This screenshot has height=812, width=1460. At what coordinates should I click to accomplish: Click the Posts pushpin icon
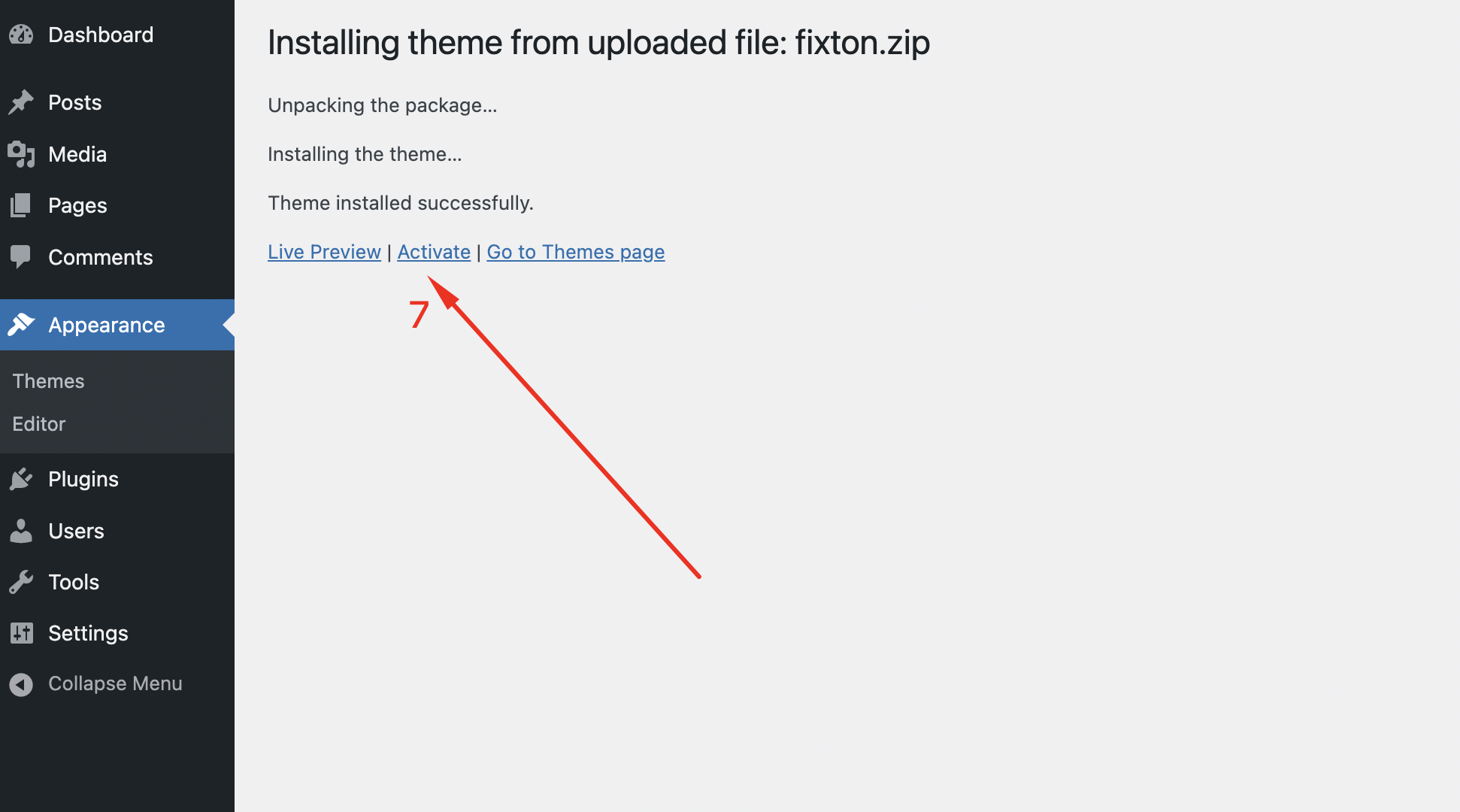coord(21,102)
